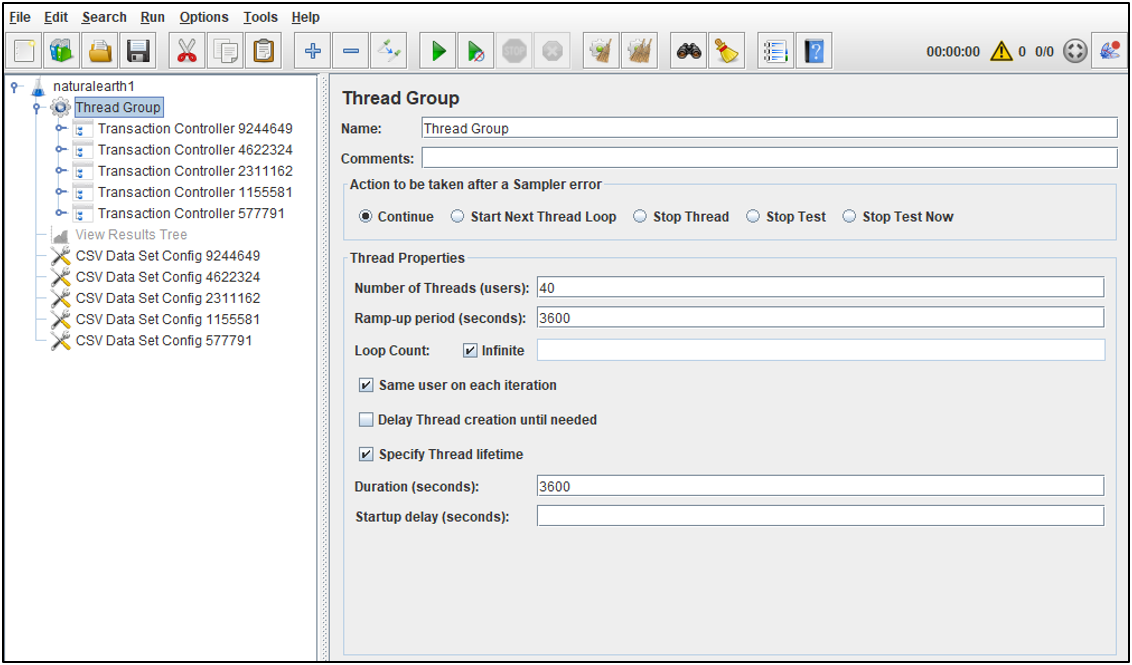Viewport: 1132px width, 665px height.
Task: Collapse the Thread Group tree node
Action: tap(38, 108)
